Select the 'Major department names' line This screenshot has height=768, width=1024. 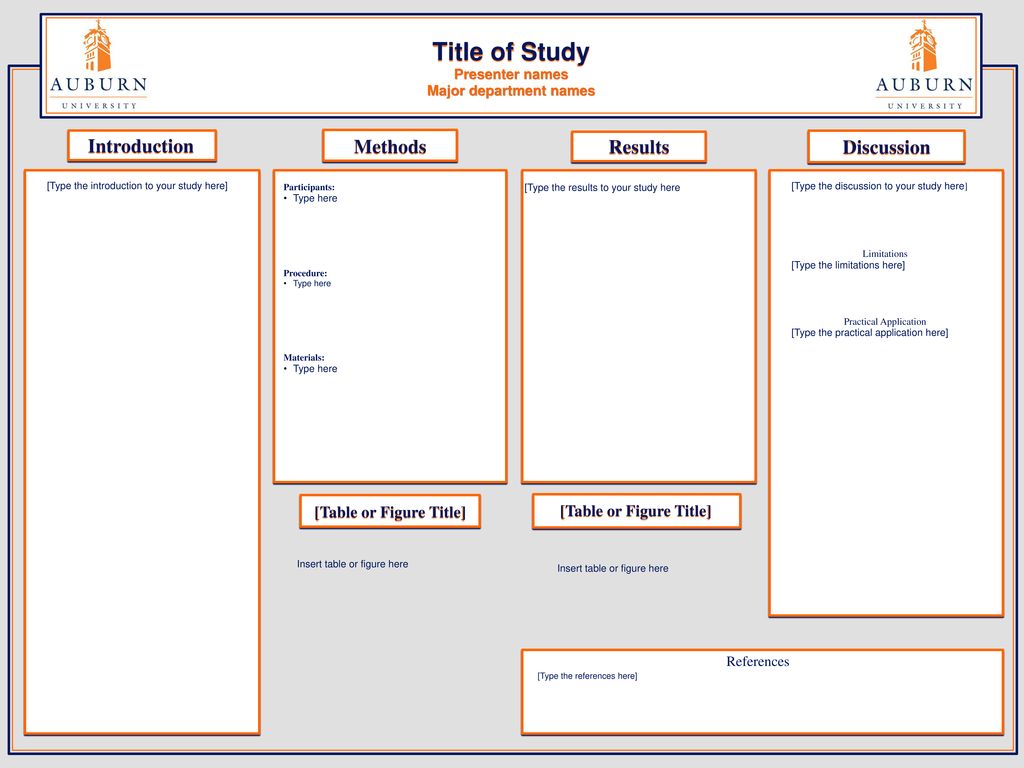click(x=511, y=91)
